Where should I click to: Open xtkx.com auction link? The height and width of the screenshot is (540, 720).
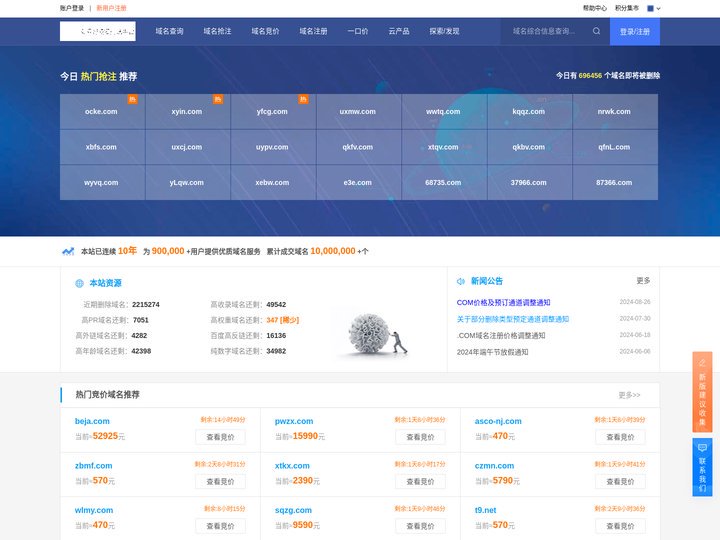pos(292,466)
